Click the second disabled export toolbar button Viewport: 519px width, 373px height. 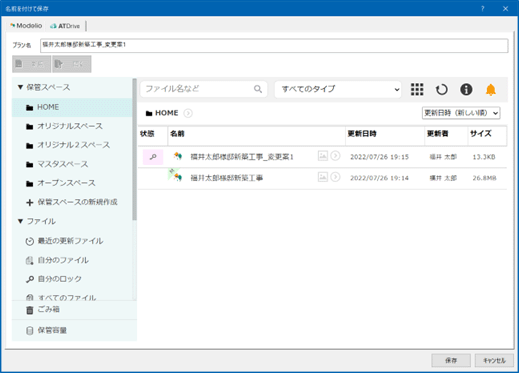pos(71,64)
